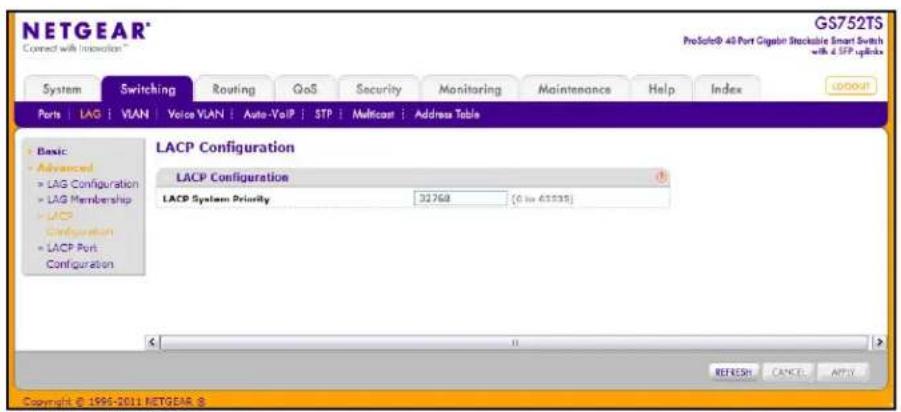Screen dimensions: 901x412
Task: Click the LOGOUT button
Action: point(852,86)
